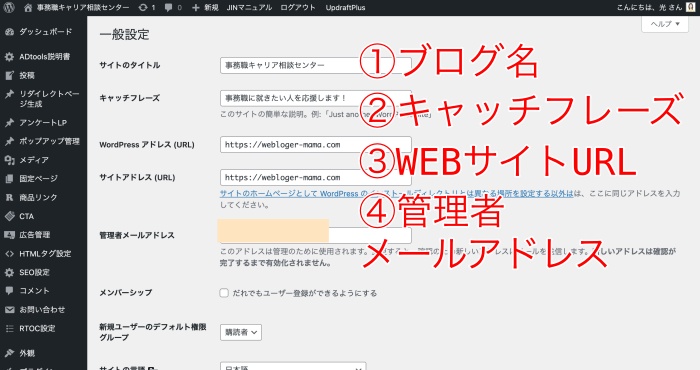Open JINマニュアル in the admin bar
Screen dimensions: 700x370
[x=249, y=8]
